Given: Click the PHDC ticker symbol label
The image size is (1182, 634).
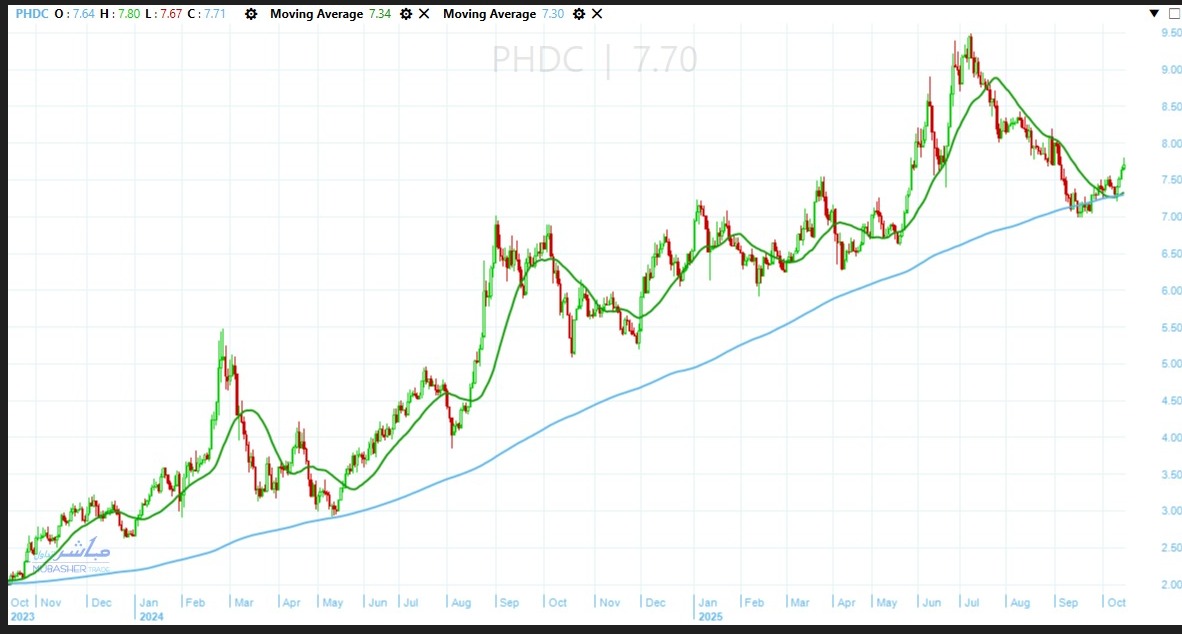Looking at the screenshot, I should tap(32, 14).
